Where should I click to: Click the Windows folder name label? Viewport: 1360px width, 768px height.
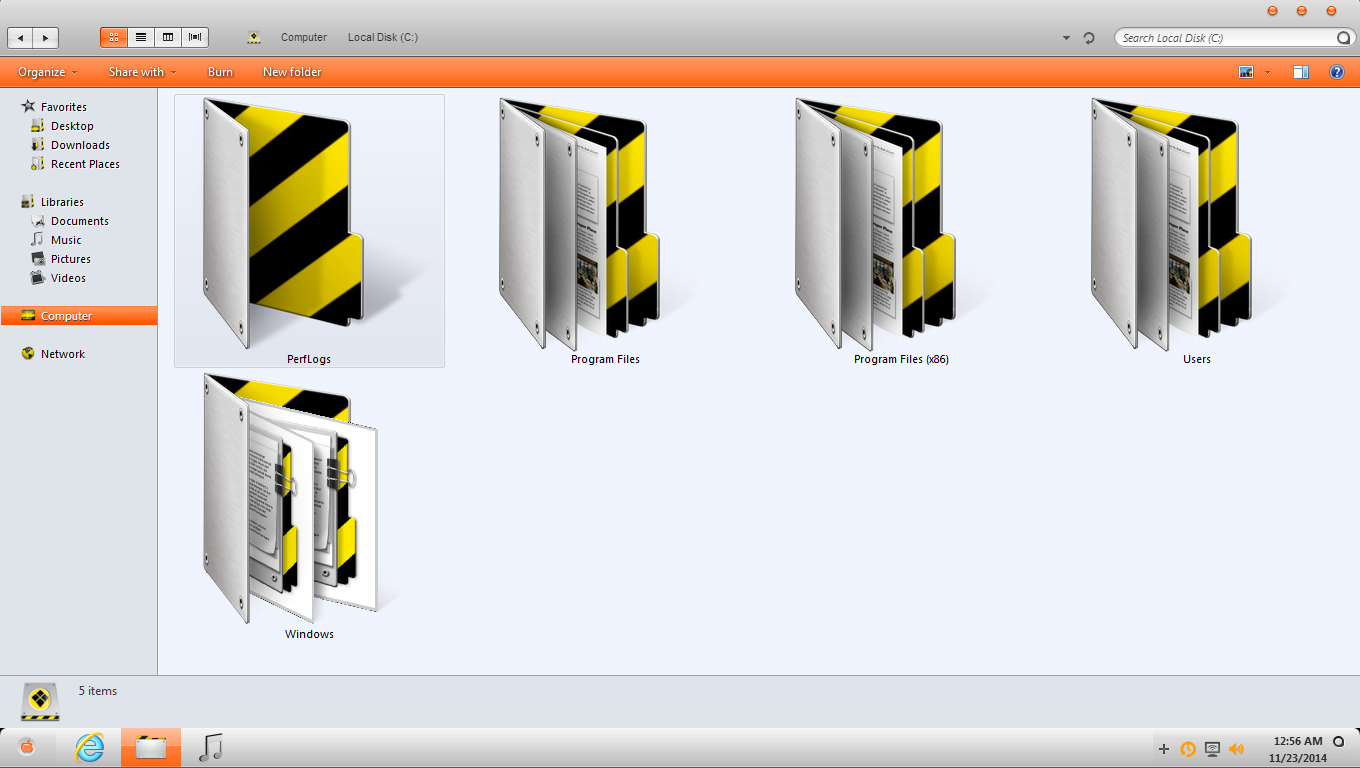tap(309, 634)
